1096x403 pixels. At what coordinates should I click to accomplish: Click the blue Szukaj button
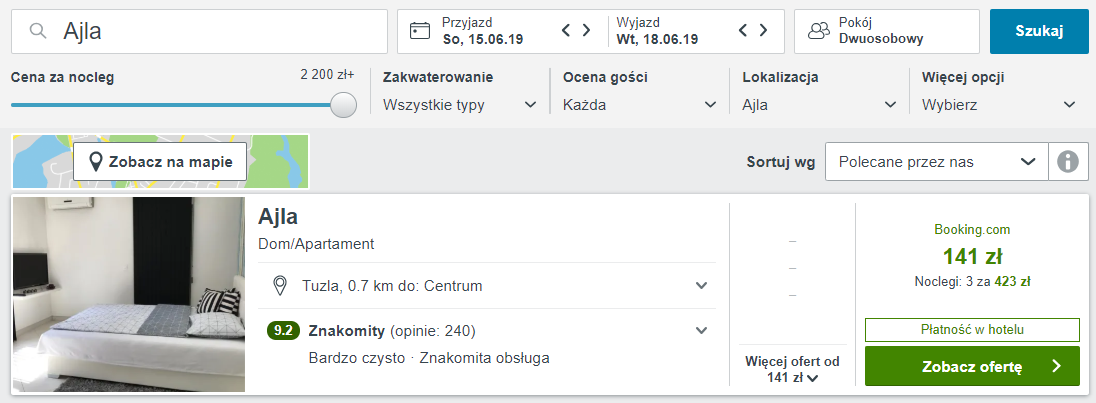click(1038, 31)
